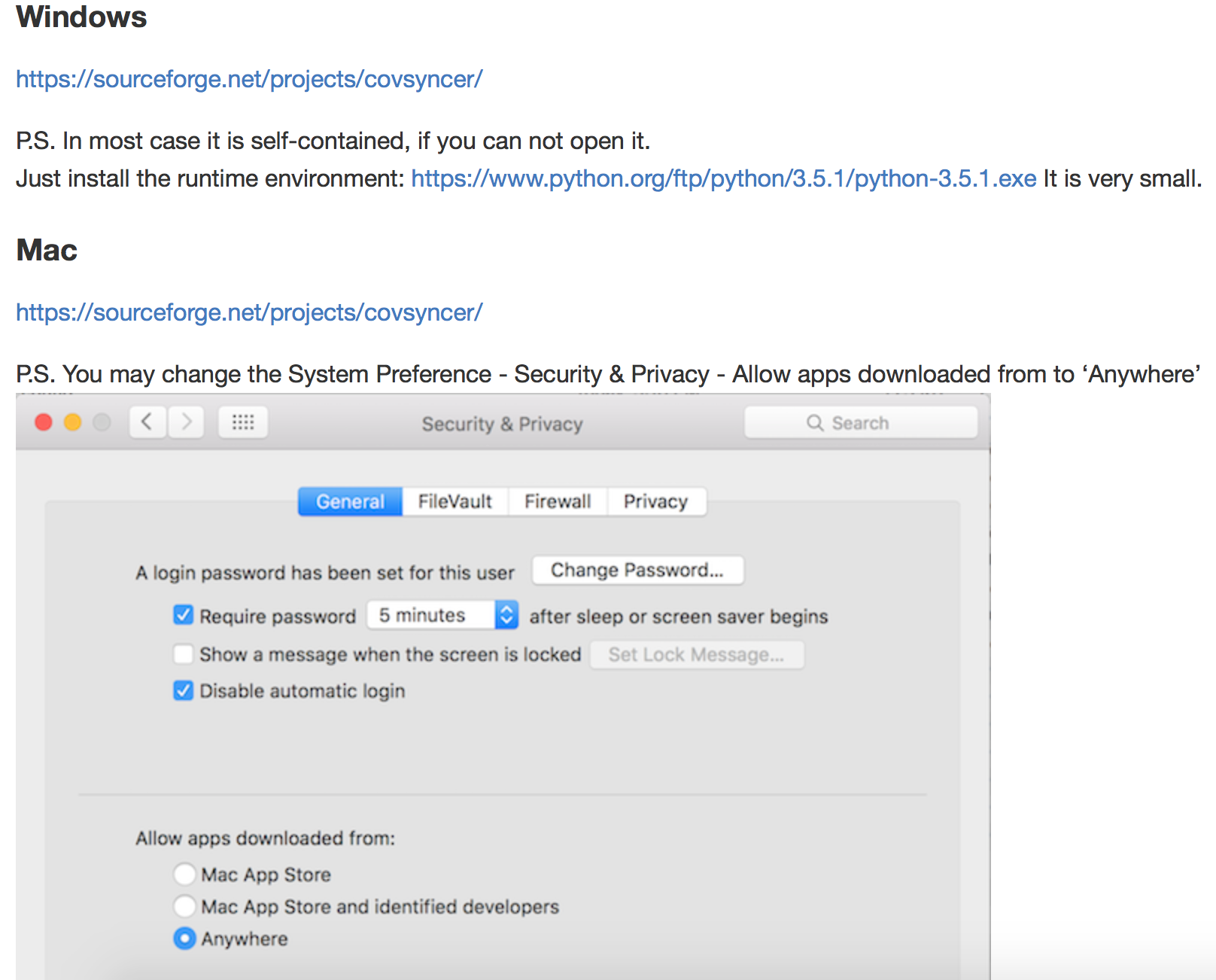
Task: Open the python-3.5.1.exe download link
Action: tap(724, 178)
